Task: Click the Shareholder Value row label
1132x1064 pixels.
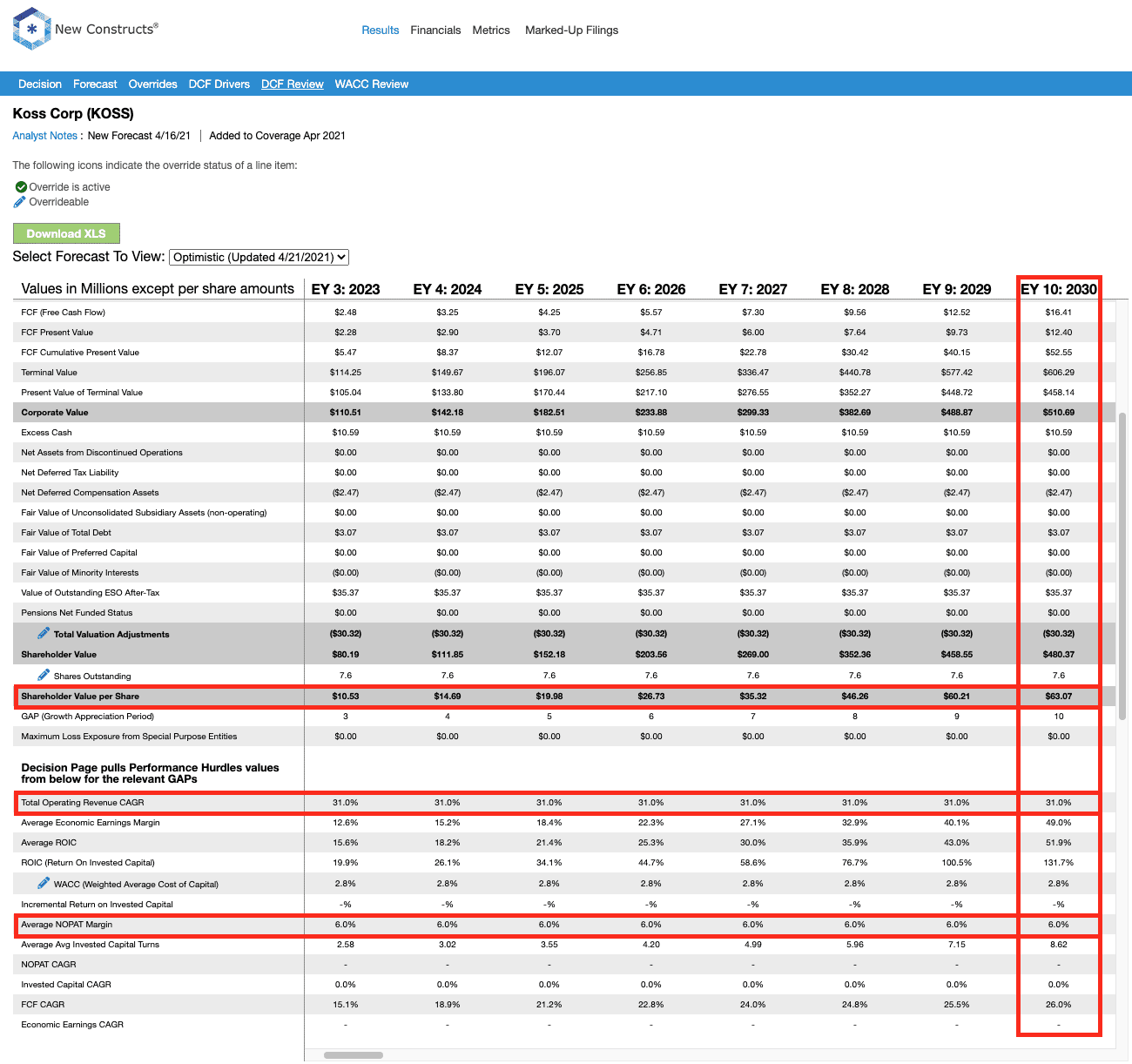Action: (x=59, y=655)
